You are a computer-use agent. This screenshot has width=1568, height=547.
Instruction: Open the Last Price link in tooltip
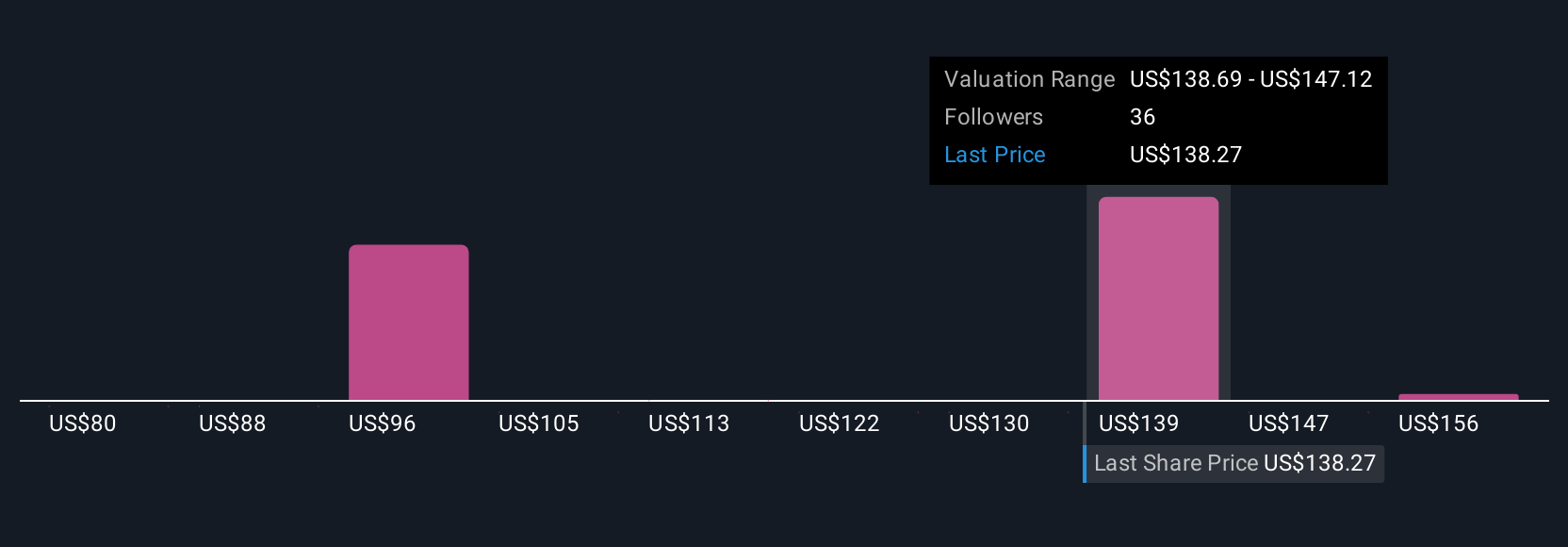click(x=994, y=155)
